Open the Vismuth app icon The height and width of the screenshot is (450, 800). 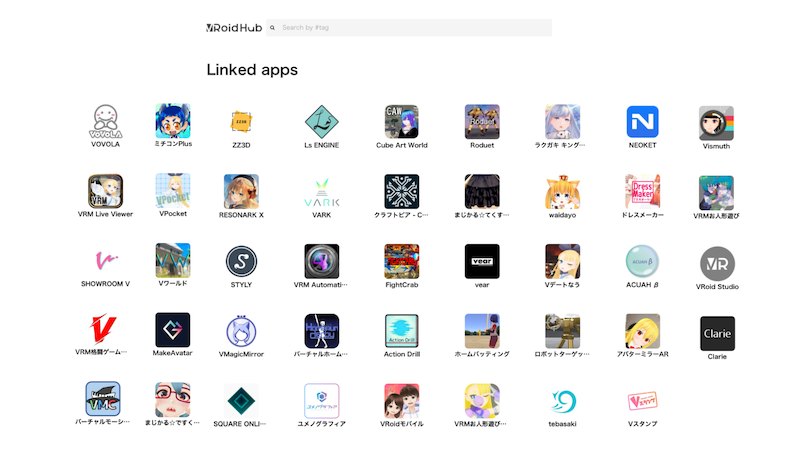(716, 123)
